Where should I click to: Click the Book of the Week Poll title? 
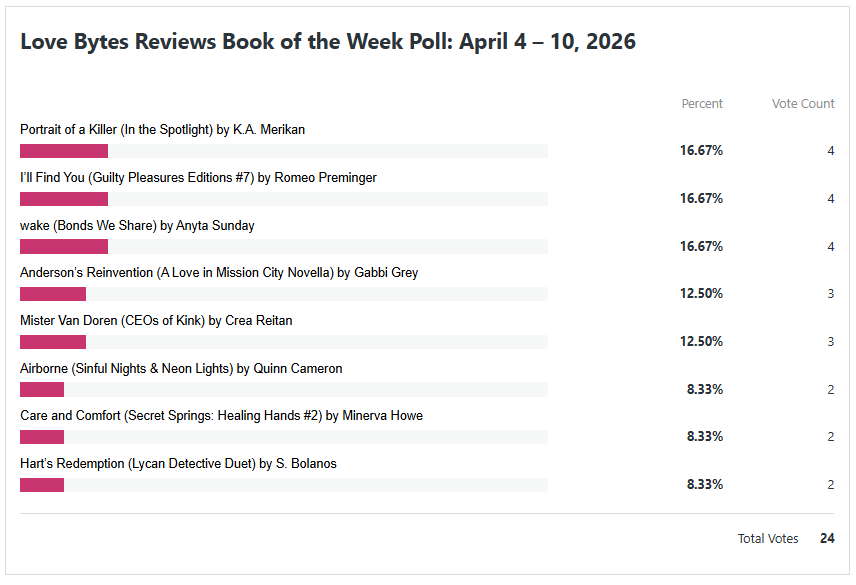tap(328, 42)
